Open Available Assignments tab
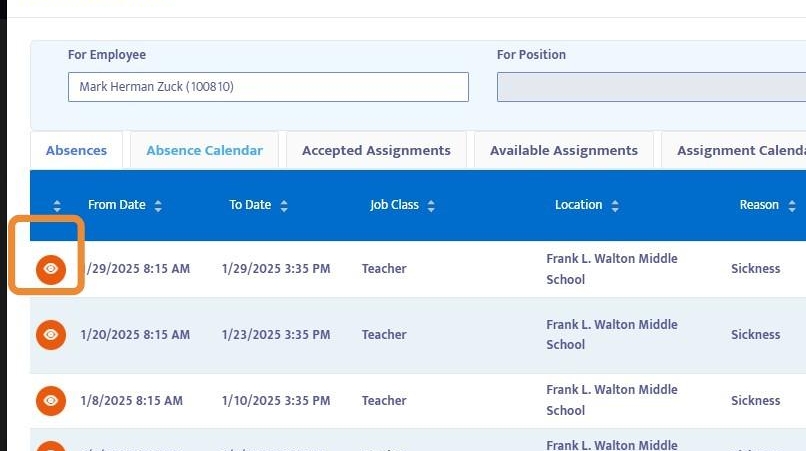 pos(564,150)
